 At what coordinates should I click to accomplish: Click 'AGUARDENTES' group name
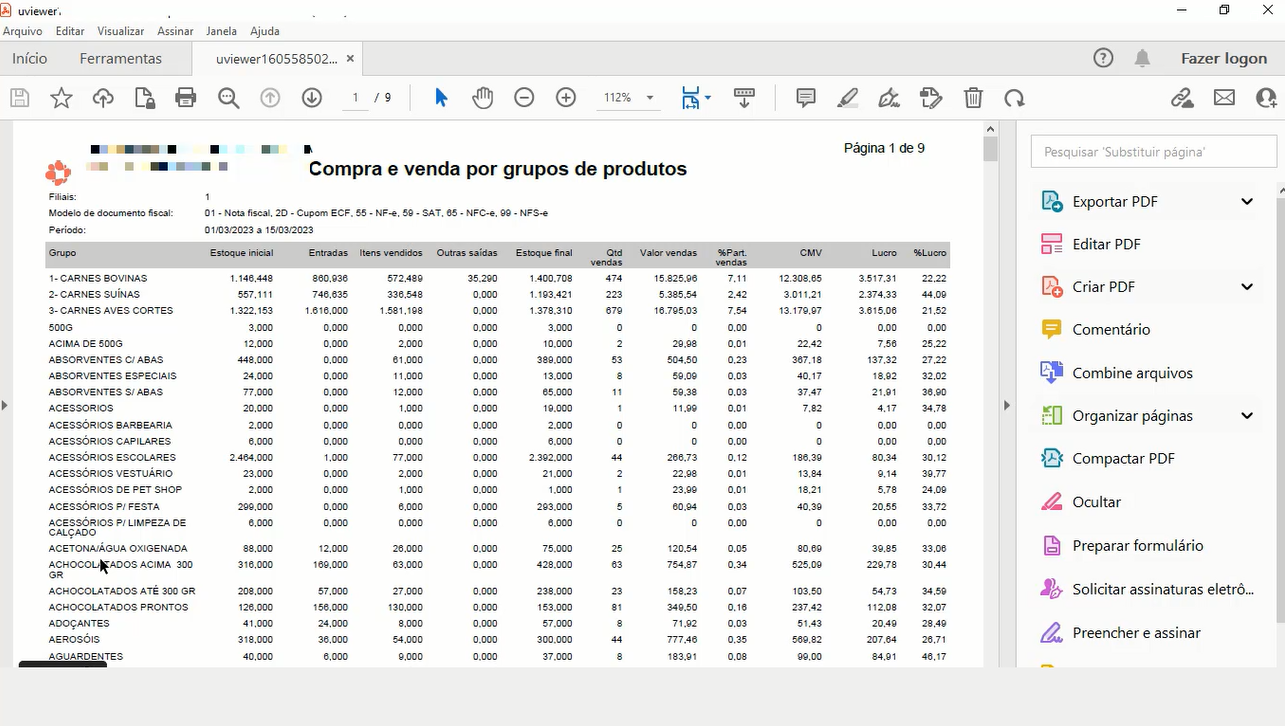tap(86, 656)
